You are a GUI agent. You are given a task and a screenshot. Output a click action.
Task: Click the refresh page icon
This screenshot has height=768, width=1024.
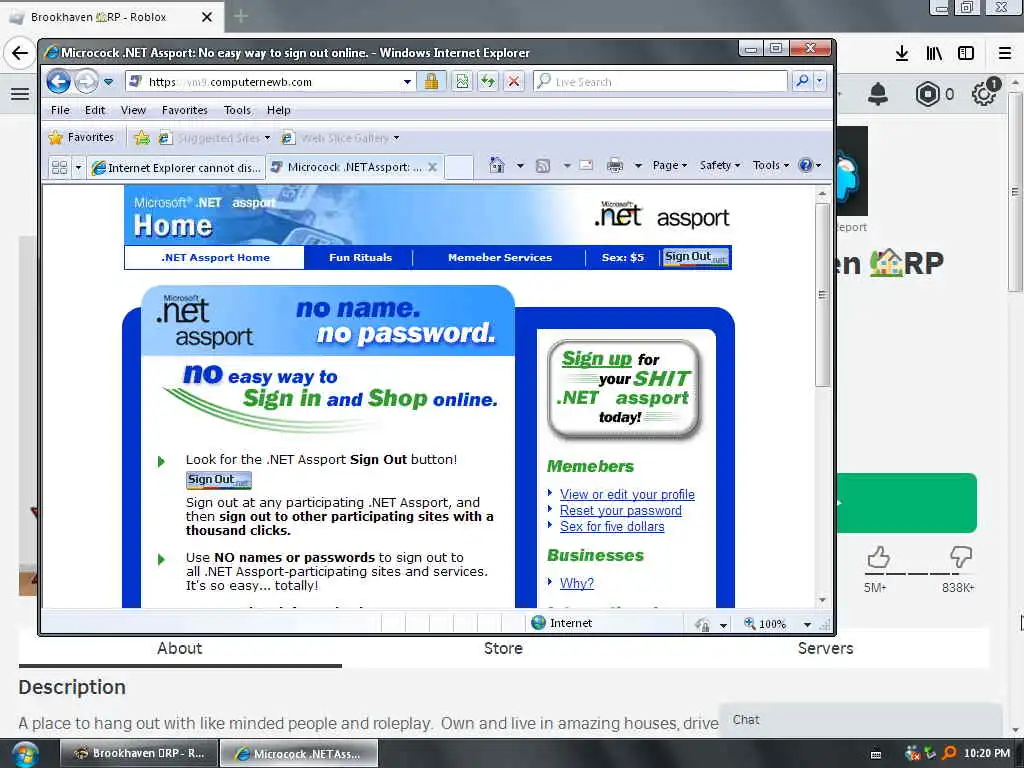[488, 82]
